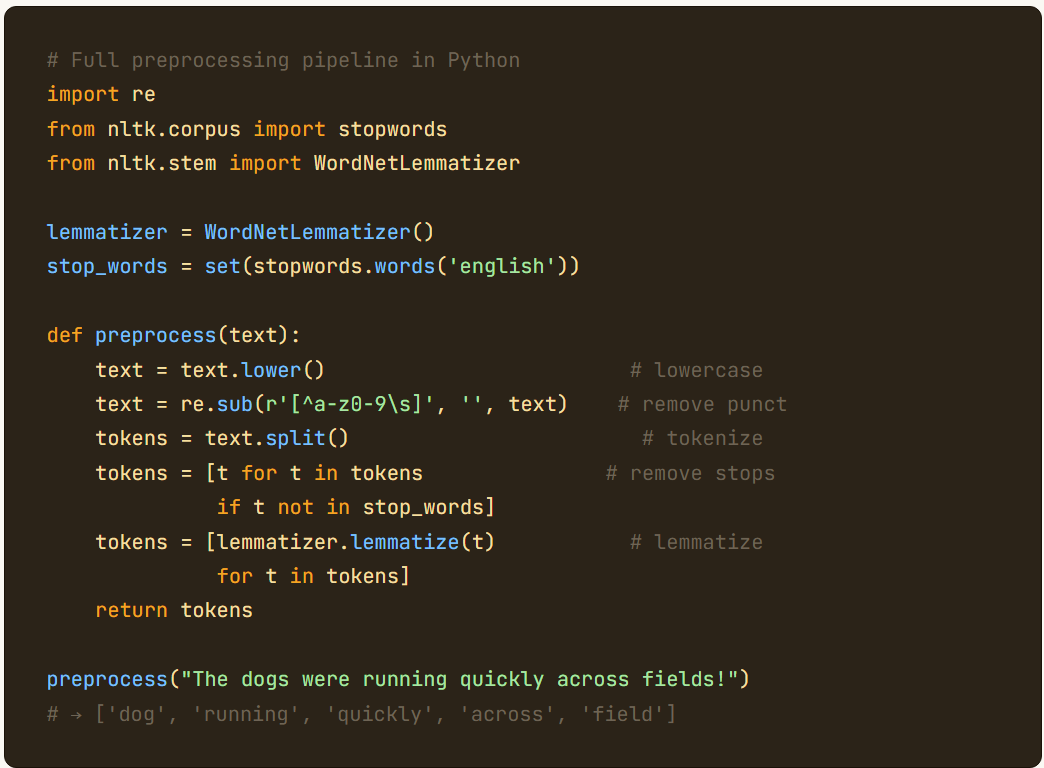The width and height of the screenshot is (1044, 768).
Task: Click "[t for t in tokens" list comprehension
Action: coord(314,473)
